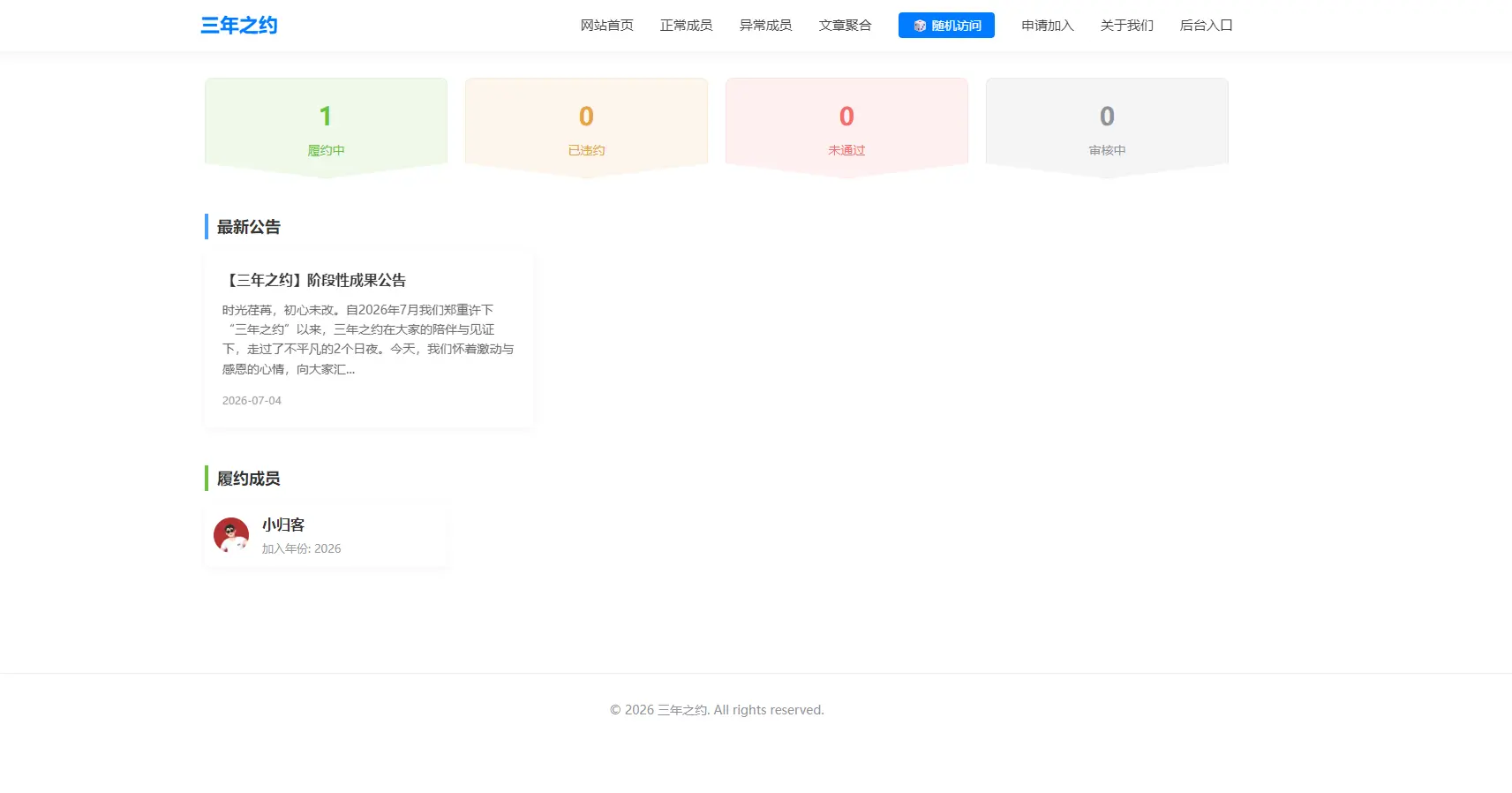Click 小归客's avatar image

[231, 535]
